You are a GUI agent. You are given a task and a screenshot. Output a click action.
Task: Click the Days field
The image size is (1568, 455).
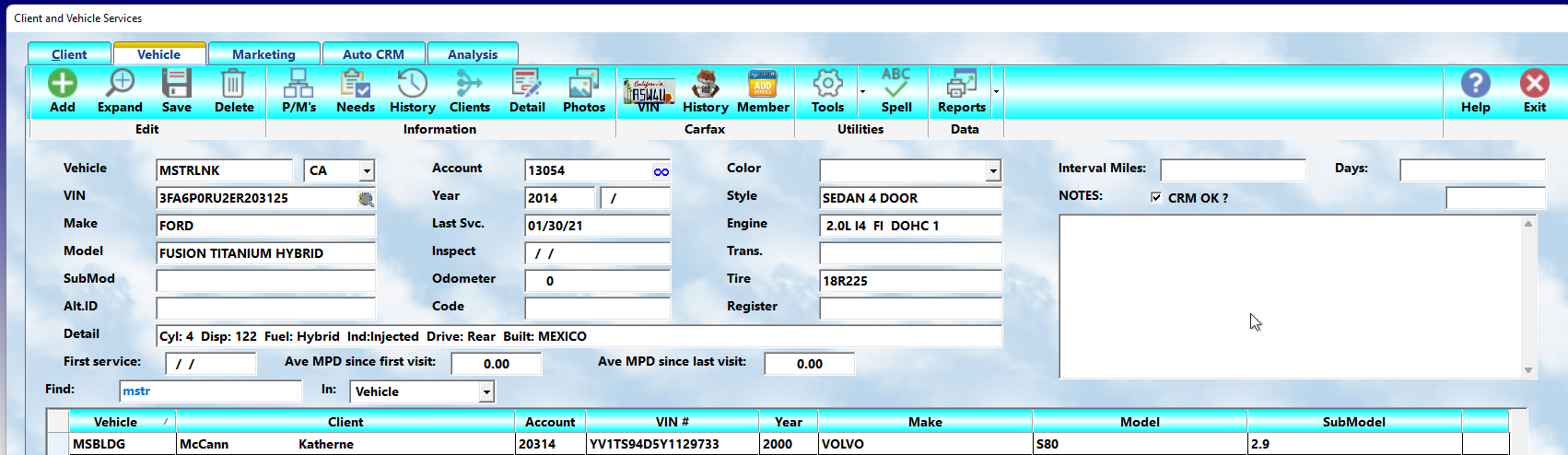1473,170
